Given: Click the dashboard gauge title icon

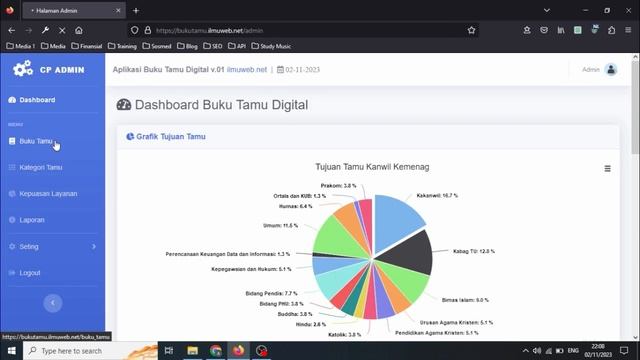Looking at the screenshot, I should coord(124,105).
